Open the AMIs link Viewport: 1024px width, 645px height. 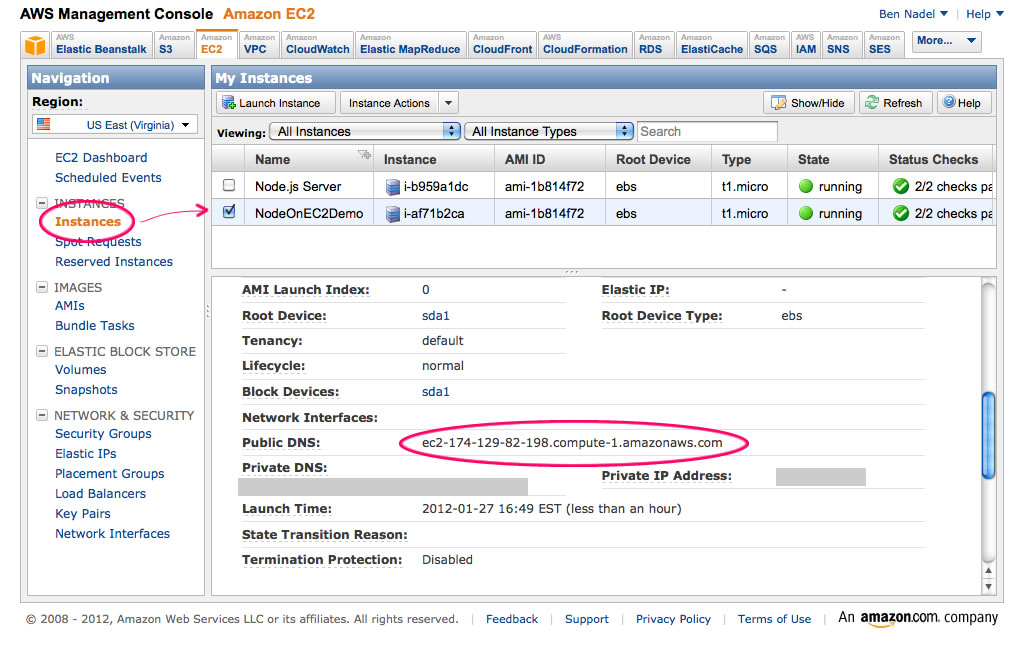[x=70, y=306]
